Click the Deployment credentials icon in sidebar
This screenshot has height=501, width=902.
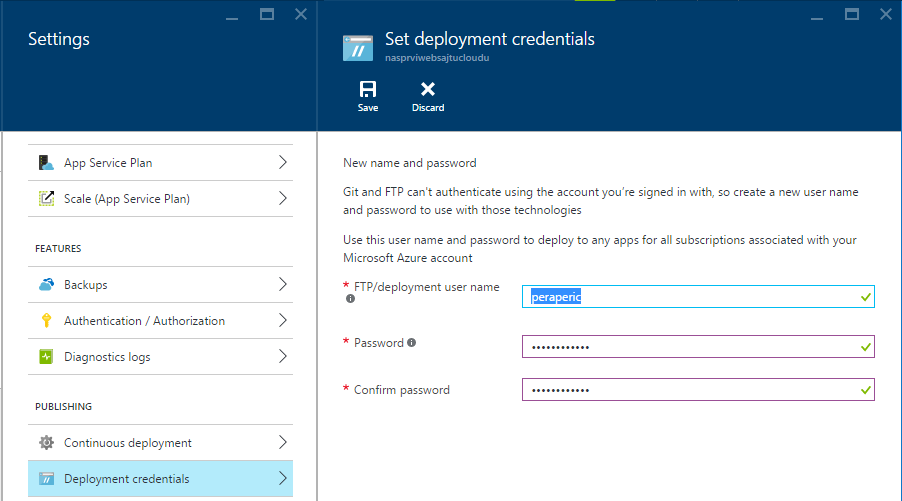[x=46, y=479]
